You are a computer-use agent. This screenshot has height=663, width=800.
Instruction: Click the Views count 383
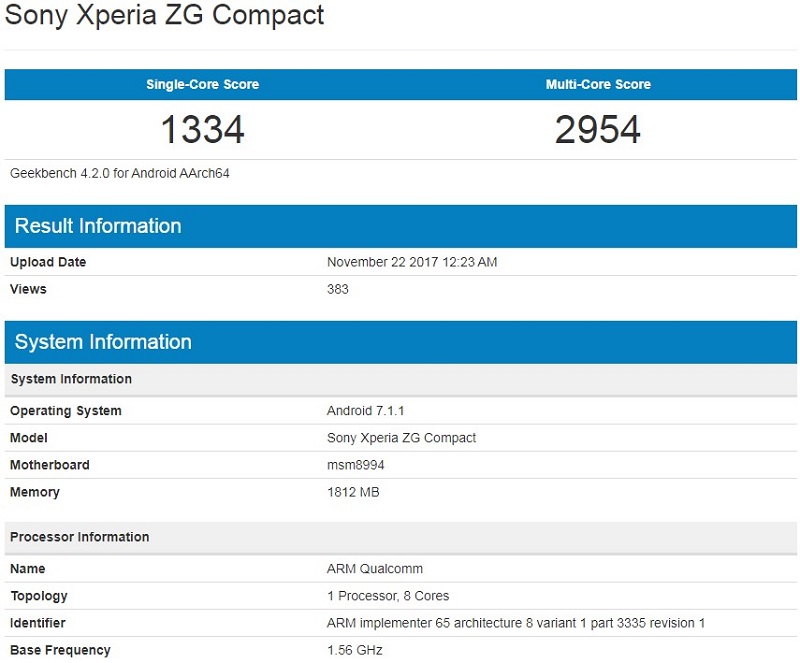(338, 289)
